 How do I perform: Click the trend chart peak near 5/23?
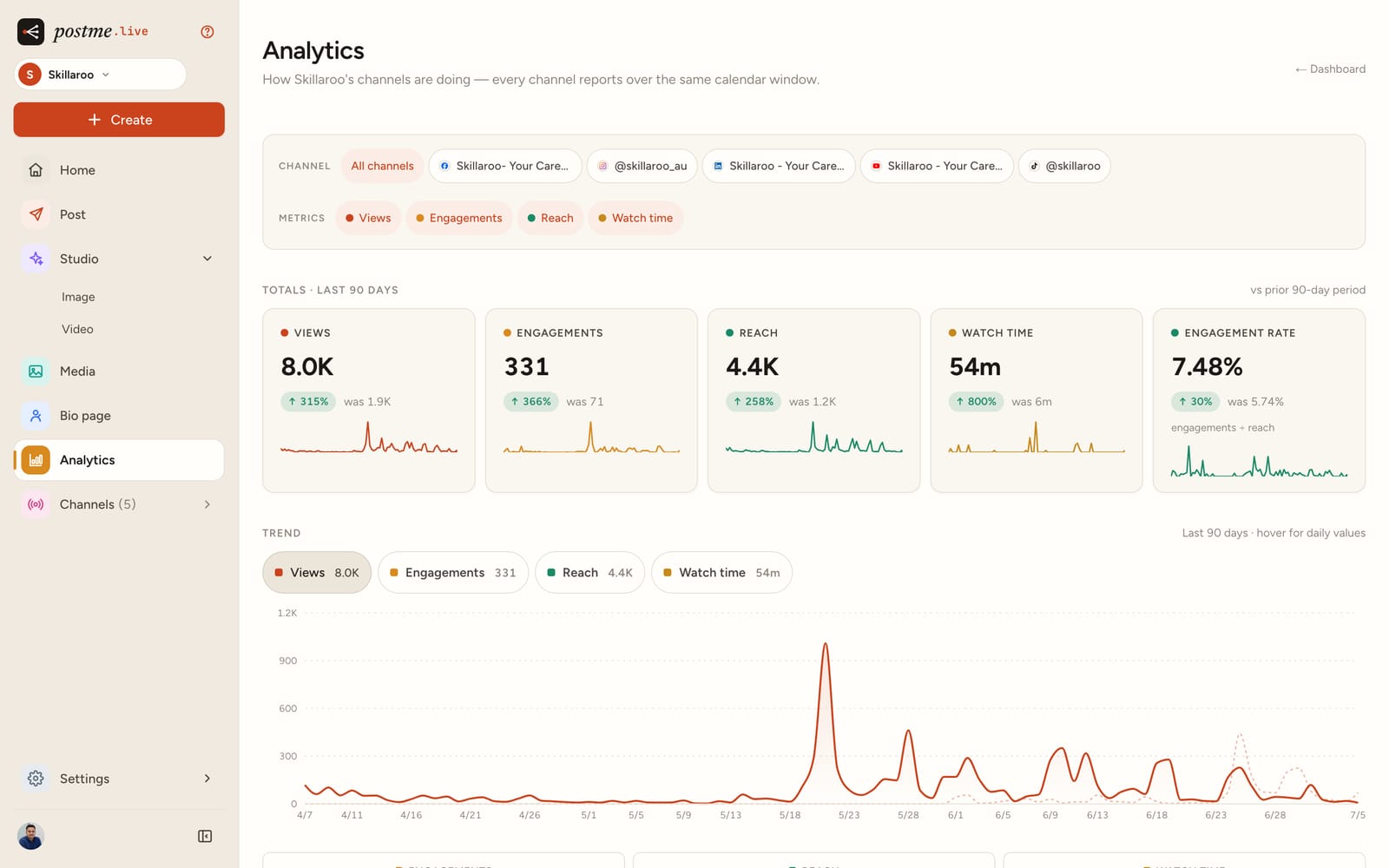pyautogui.click(x=825, y=644)
